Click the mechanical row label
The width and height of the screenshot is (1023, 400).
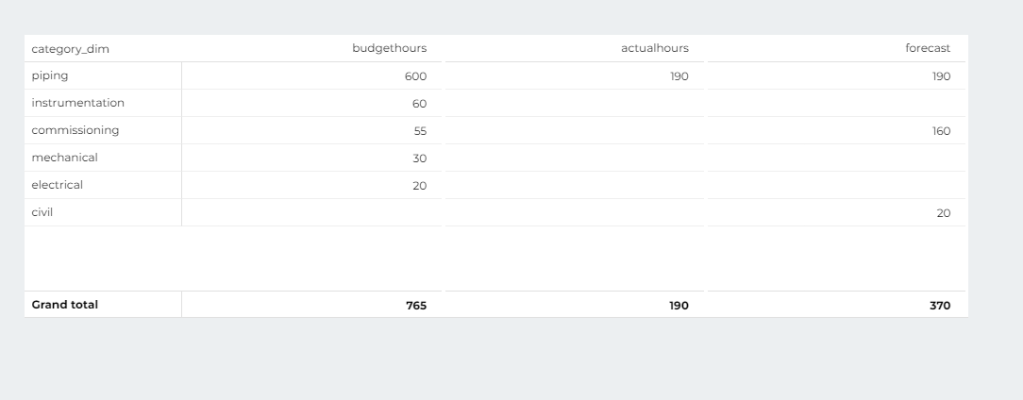click(x=64, y=158)
